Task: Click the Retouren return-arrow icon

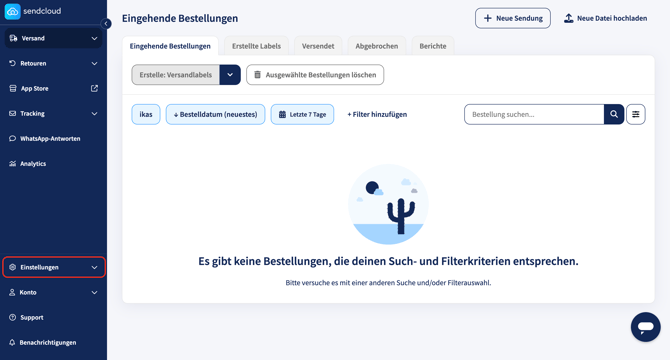Action: click(x=12, y=63)
